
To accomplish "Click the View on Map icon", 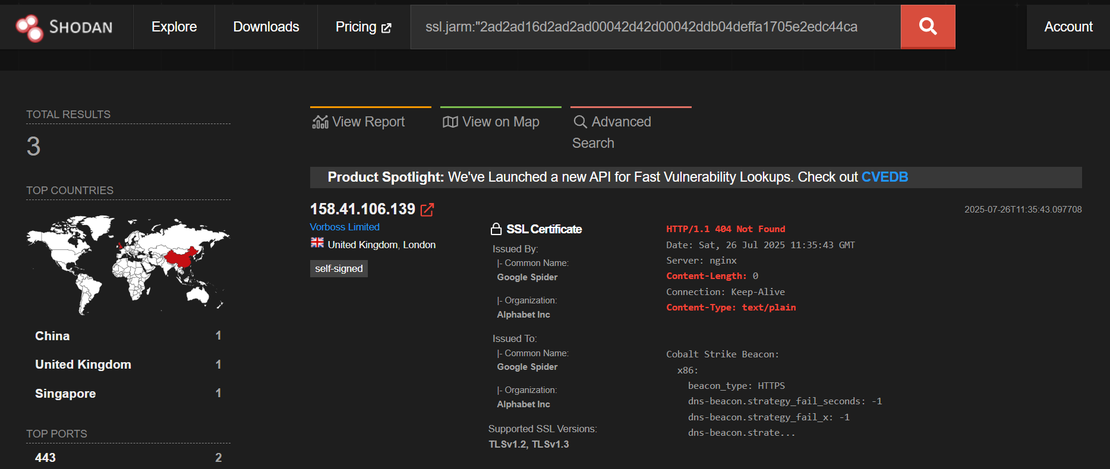I will tap(450, 122).
